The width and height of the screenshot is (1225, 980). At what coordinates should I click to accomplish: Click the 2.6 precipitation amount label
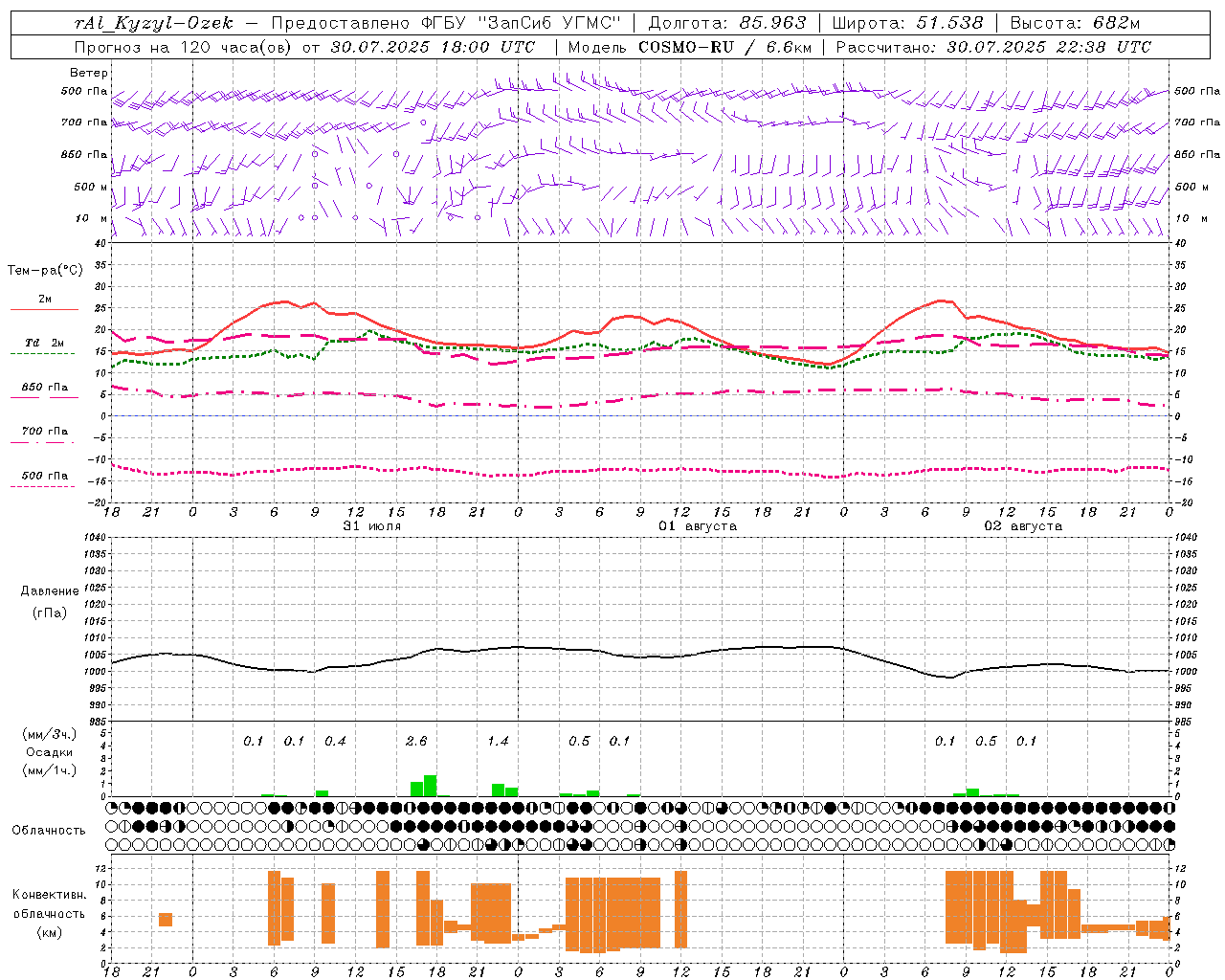pyautogui.click(x=416, y=741)
